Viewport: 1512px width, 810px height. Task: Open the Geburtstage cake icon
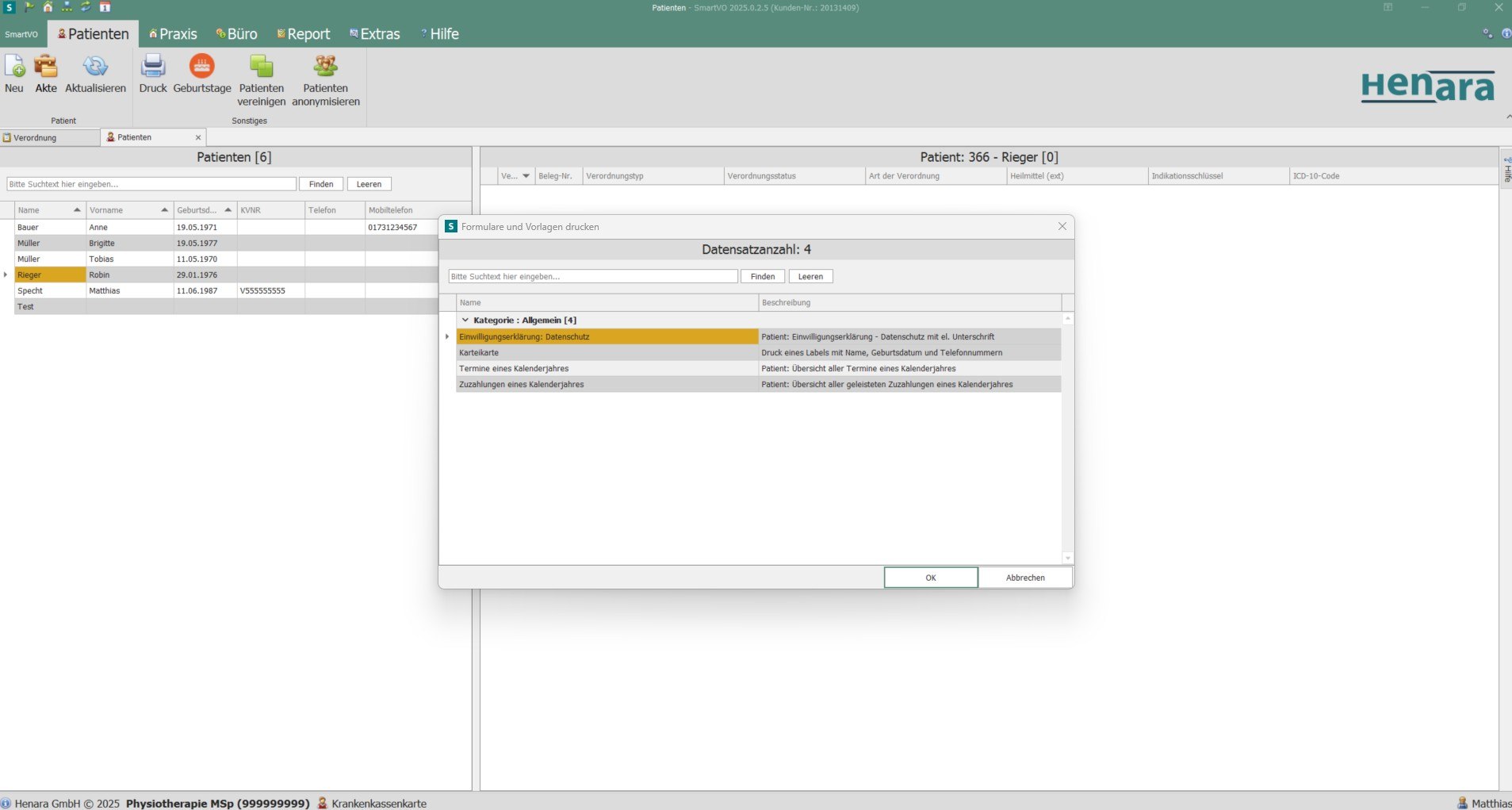pos(201,67)
